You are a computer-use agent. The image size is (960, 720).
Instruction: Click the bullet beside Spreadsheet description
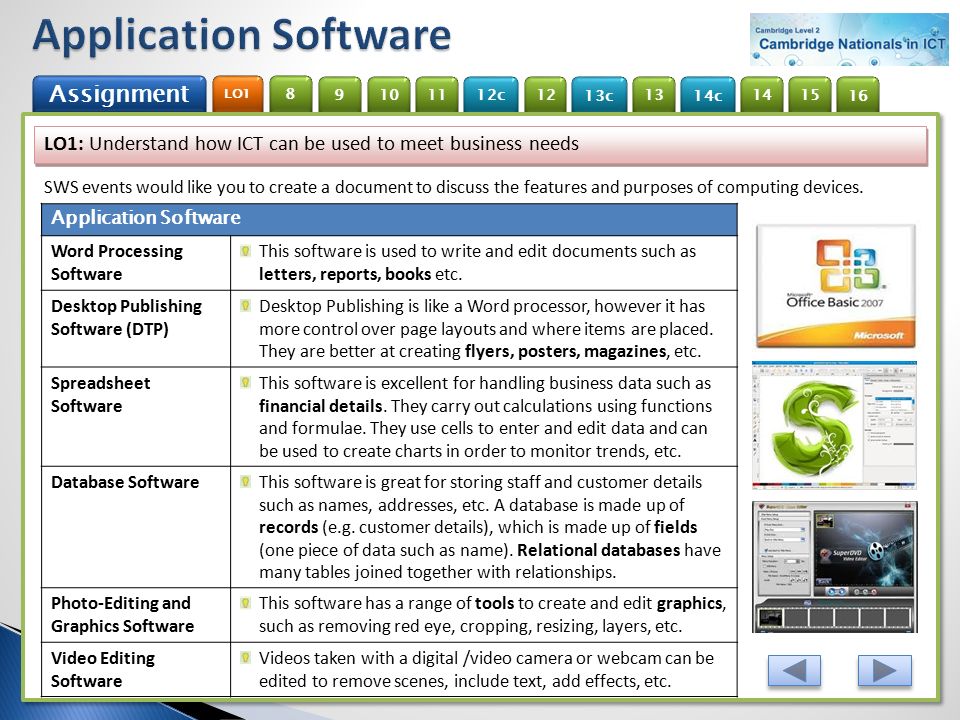(246, 383)
